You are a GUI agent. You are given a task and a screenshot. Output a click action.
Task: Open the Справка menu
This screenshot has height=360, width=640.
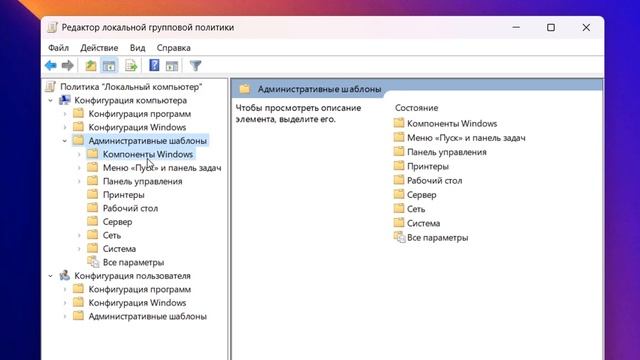(x=173, y=48)
